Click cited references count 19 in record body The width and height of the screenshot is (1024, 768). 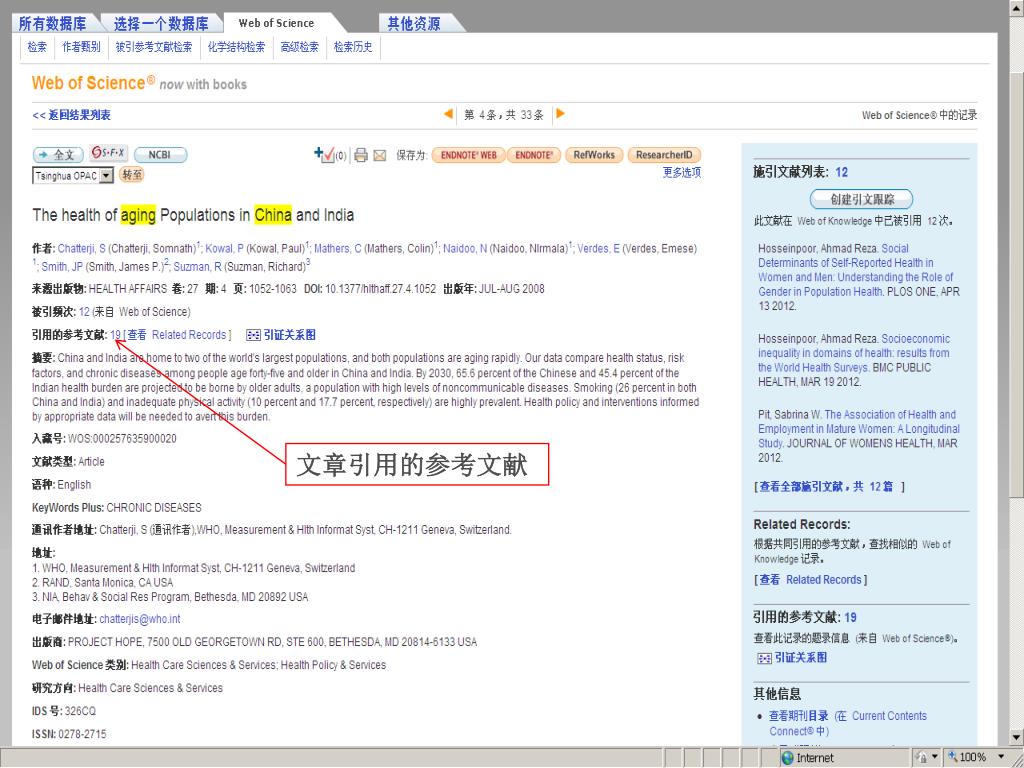coord(116,335)
